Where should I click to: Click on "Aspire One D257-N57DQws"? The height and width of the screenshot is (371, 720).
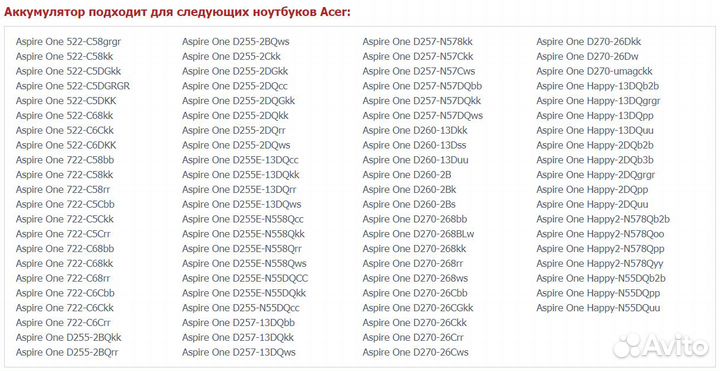pos(423,115)
